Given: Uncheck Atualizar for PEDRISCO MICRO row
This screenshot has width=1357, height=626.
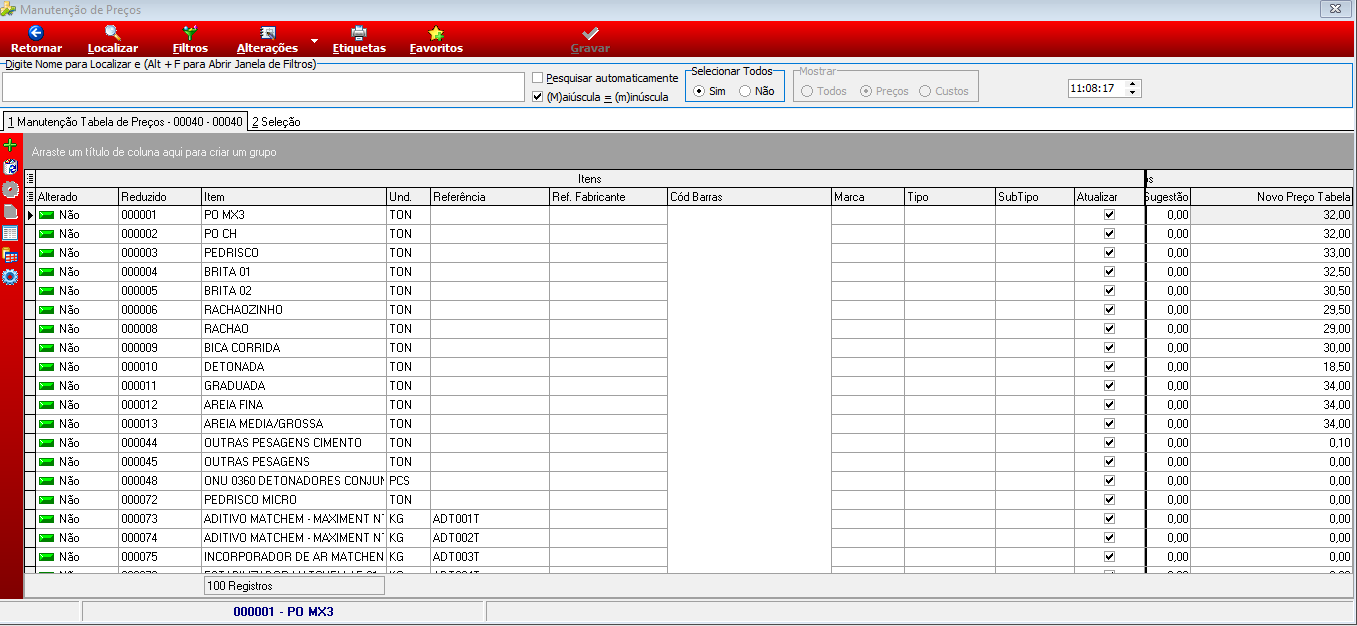Looking at the screenshot, I should [1109, 500].
